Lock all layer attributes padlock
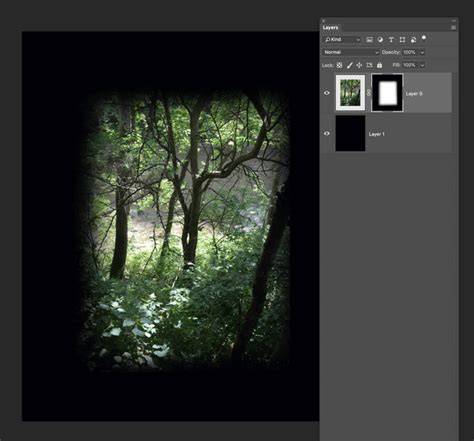The height and width of the screenshot is (441, 474). (379, 65)
